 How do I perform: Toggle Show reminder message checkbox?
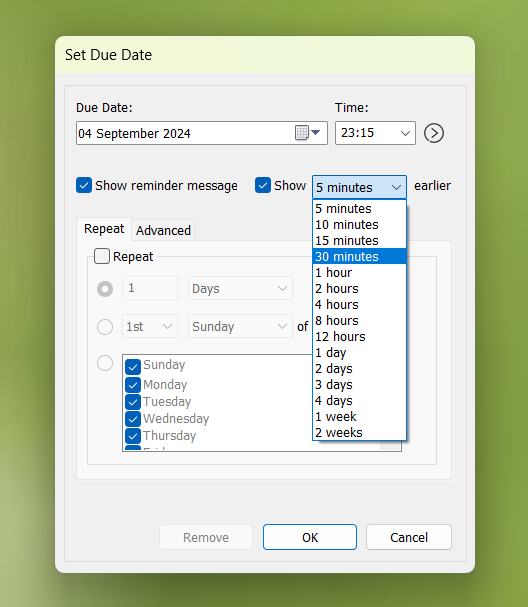point(84,185)
